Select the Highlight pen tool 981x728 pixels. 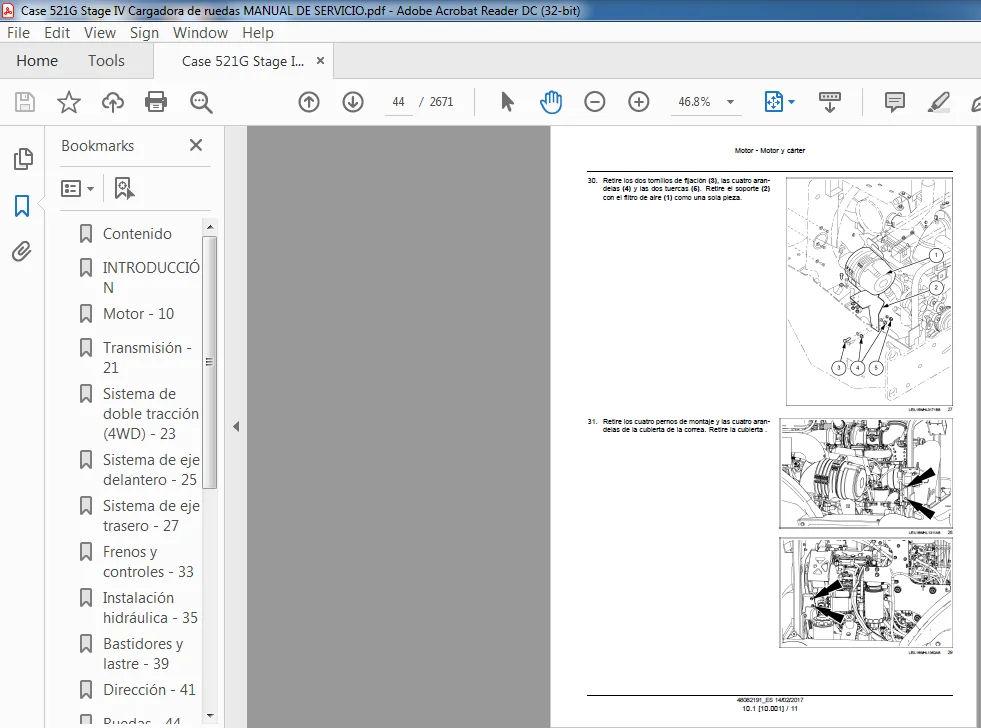[x=938, y=102]
